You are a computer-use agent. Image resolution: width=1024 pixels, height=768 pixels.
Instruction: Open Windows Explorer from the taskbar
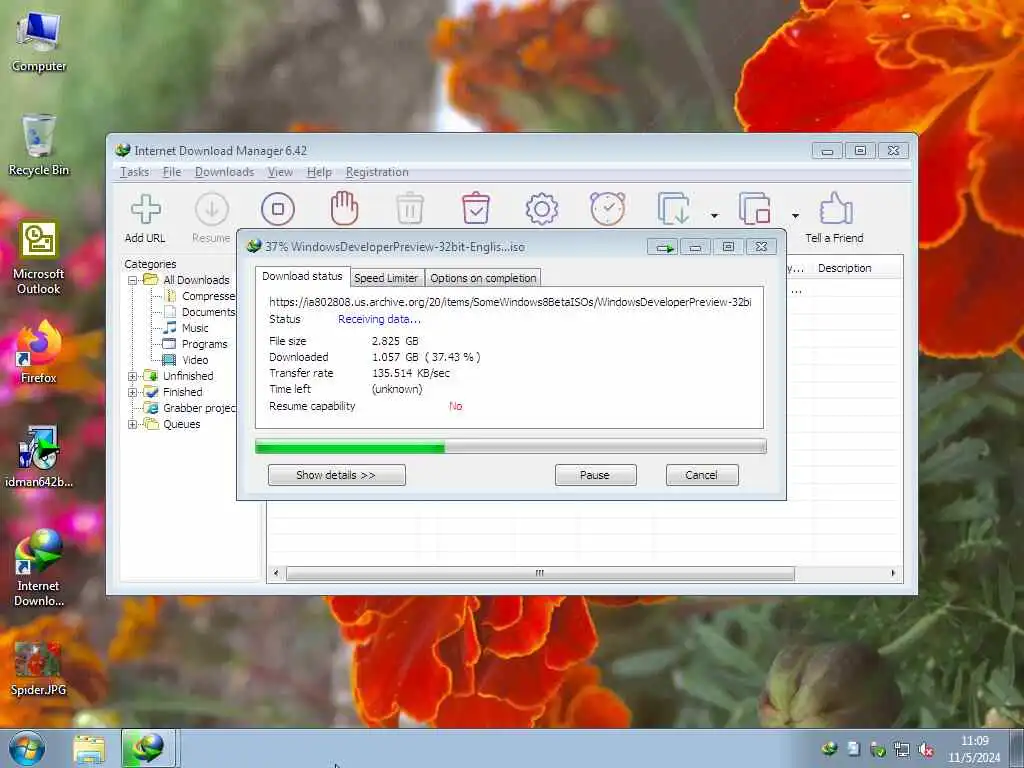pos(89,749)
